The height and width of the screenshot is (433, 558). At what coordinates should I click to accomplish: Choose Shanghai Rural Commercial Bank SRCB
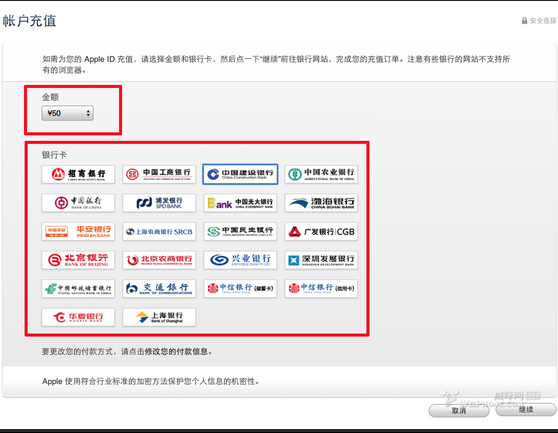tap(159, 232)
